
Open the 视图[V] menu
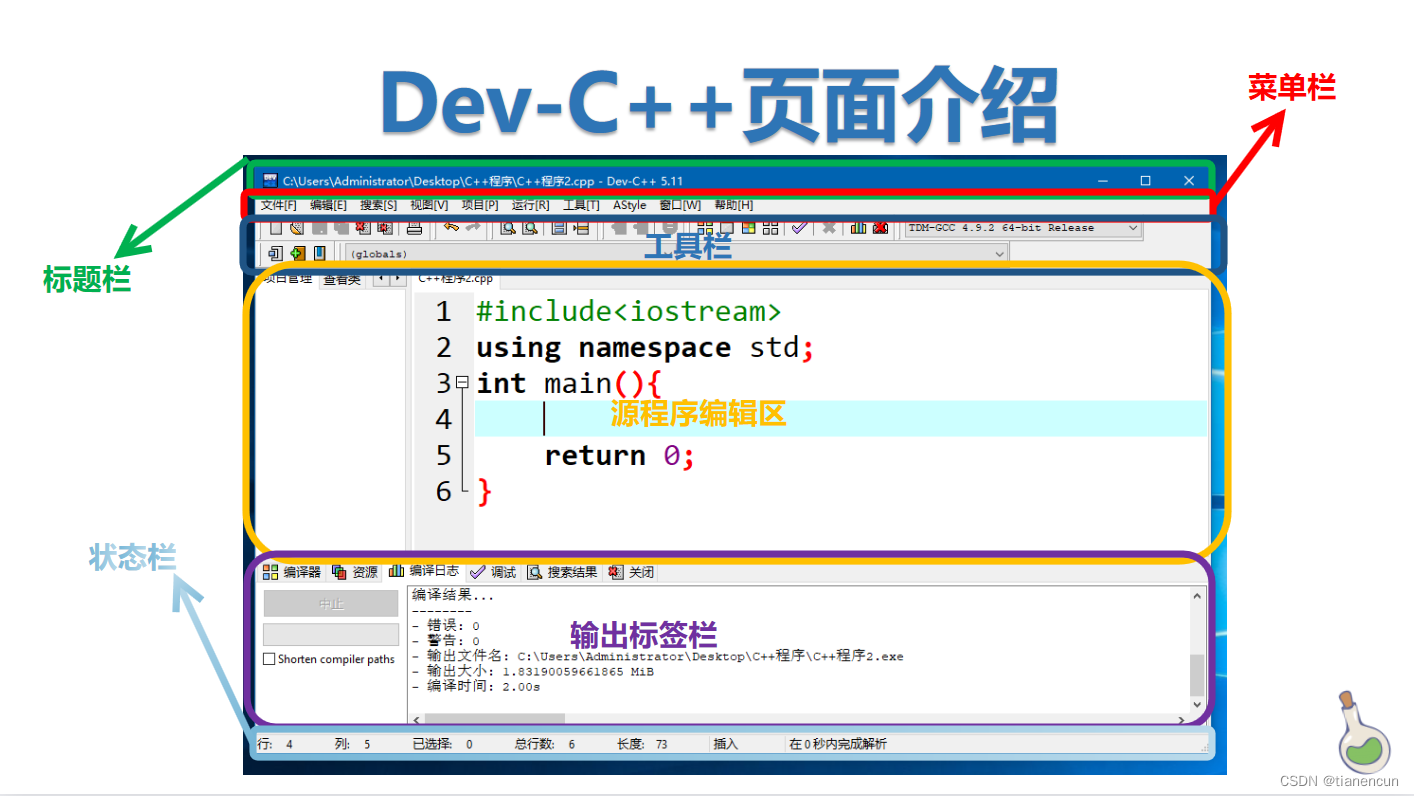pyautogui.click(x=429, y=205)
